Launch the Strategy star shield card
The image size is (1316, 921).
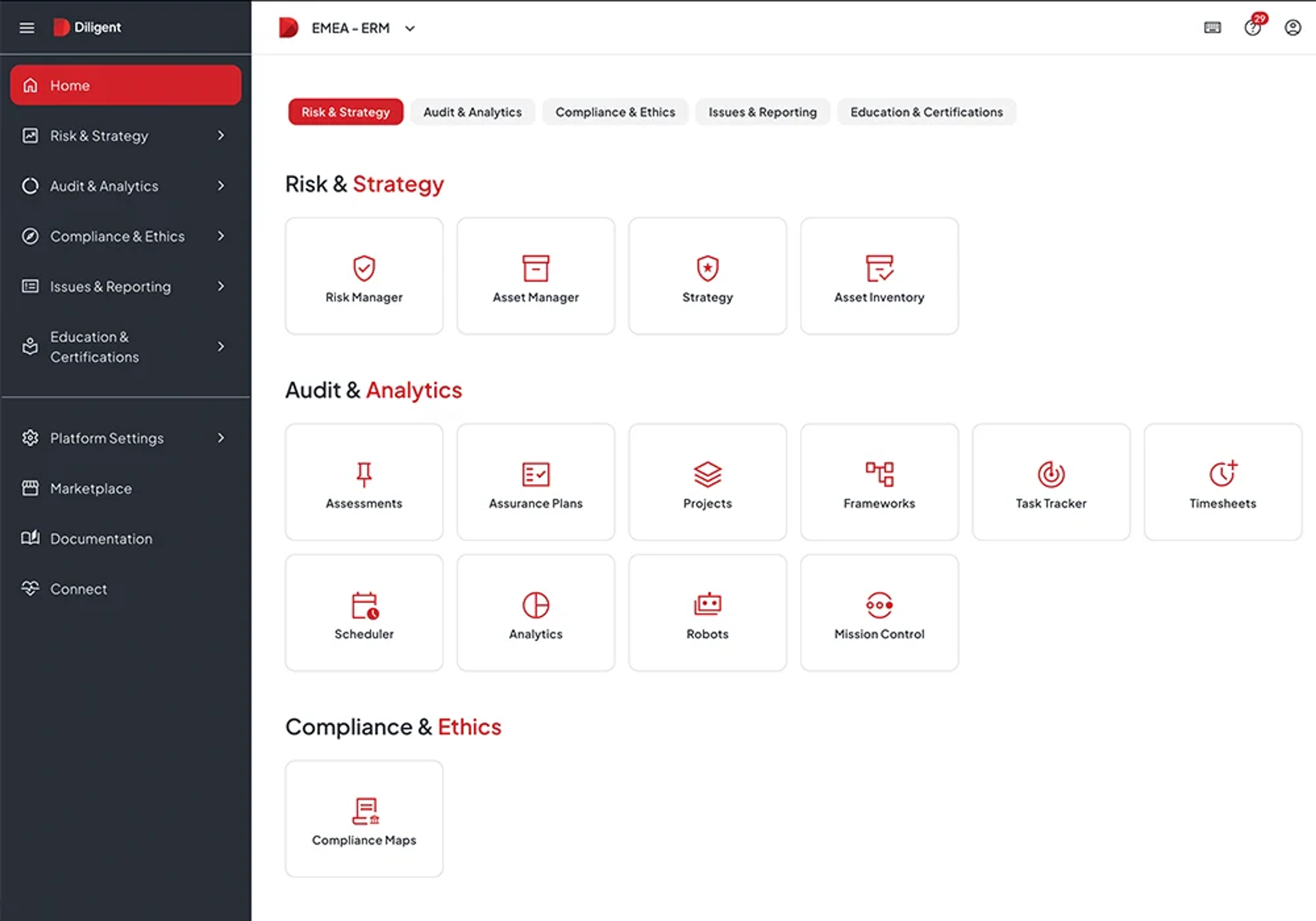click(707, 276)
